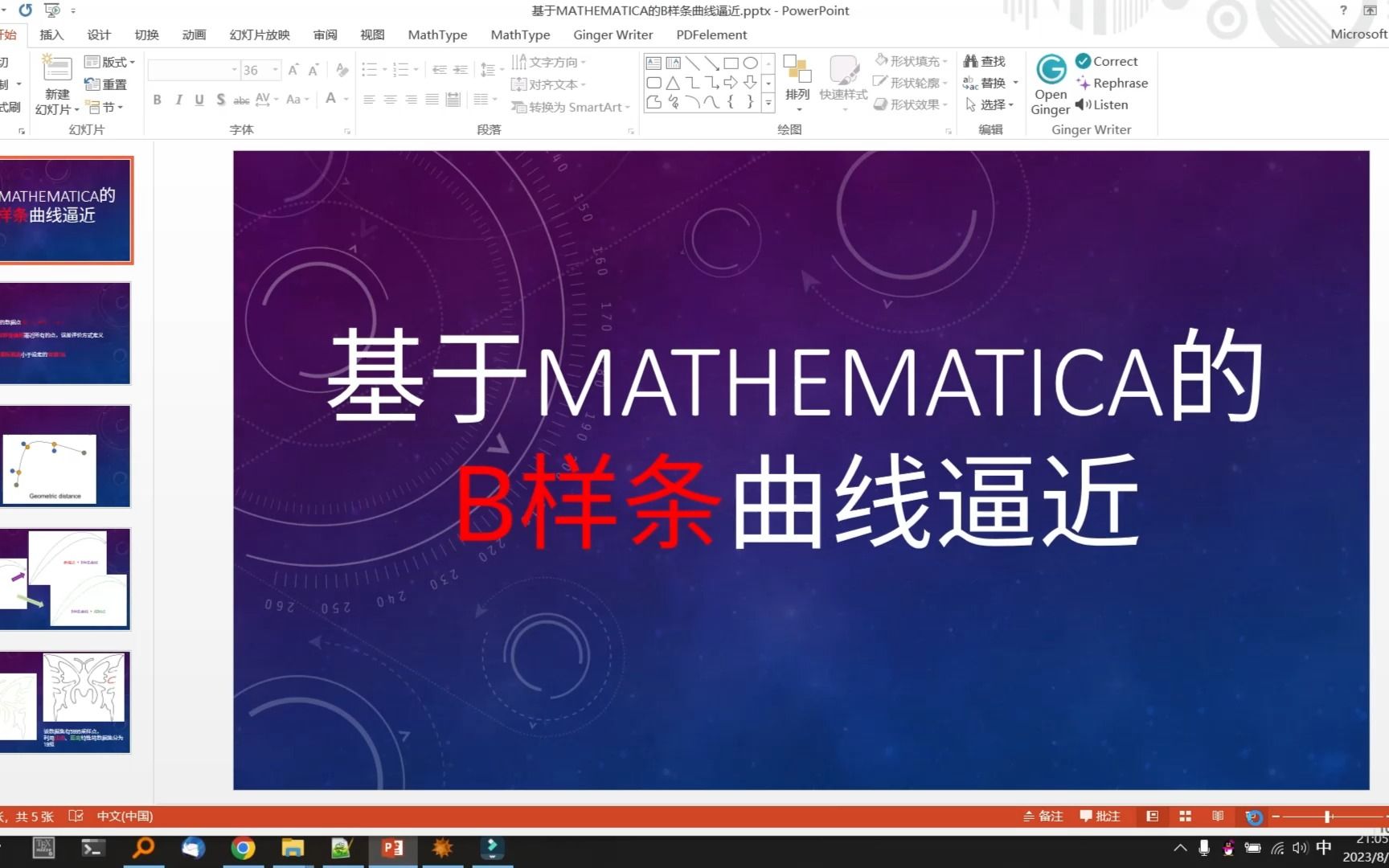Image resolution: width=1389 pixels, height=868 pixels.
Task: Open the character spacing AV dropdown
Action: [267, 100]
